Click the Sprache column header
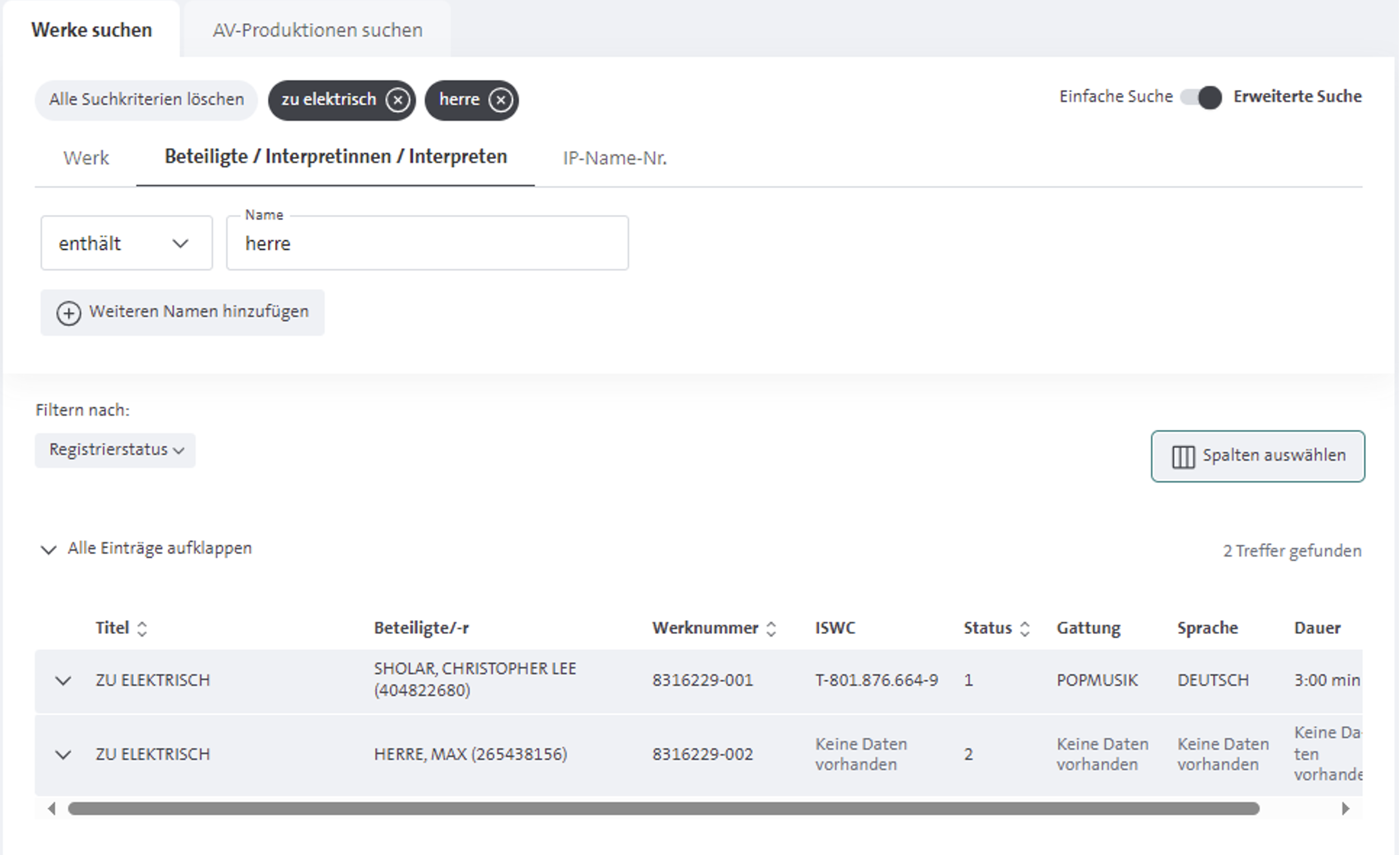The height and width of the screenshot is (855, 1400). click(x=1208, y=628)
